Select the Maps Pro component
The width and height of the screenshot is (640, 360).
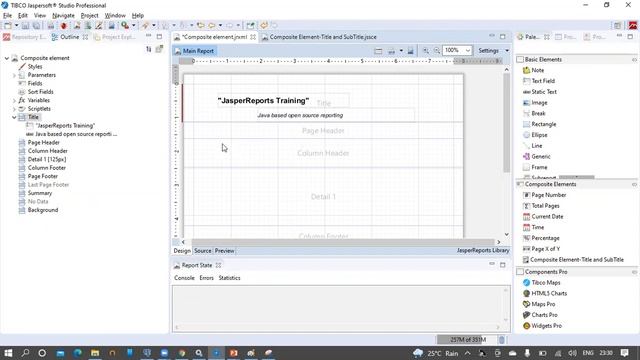coord(539,304)
